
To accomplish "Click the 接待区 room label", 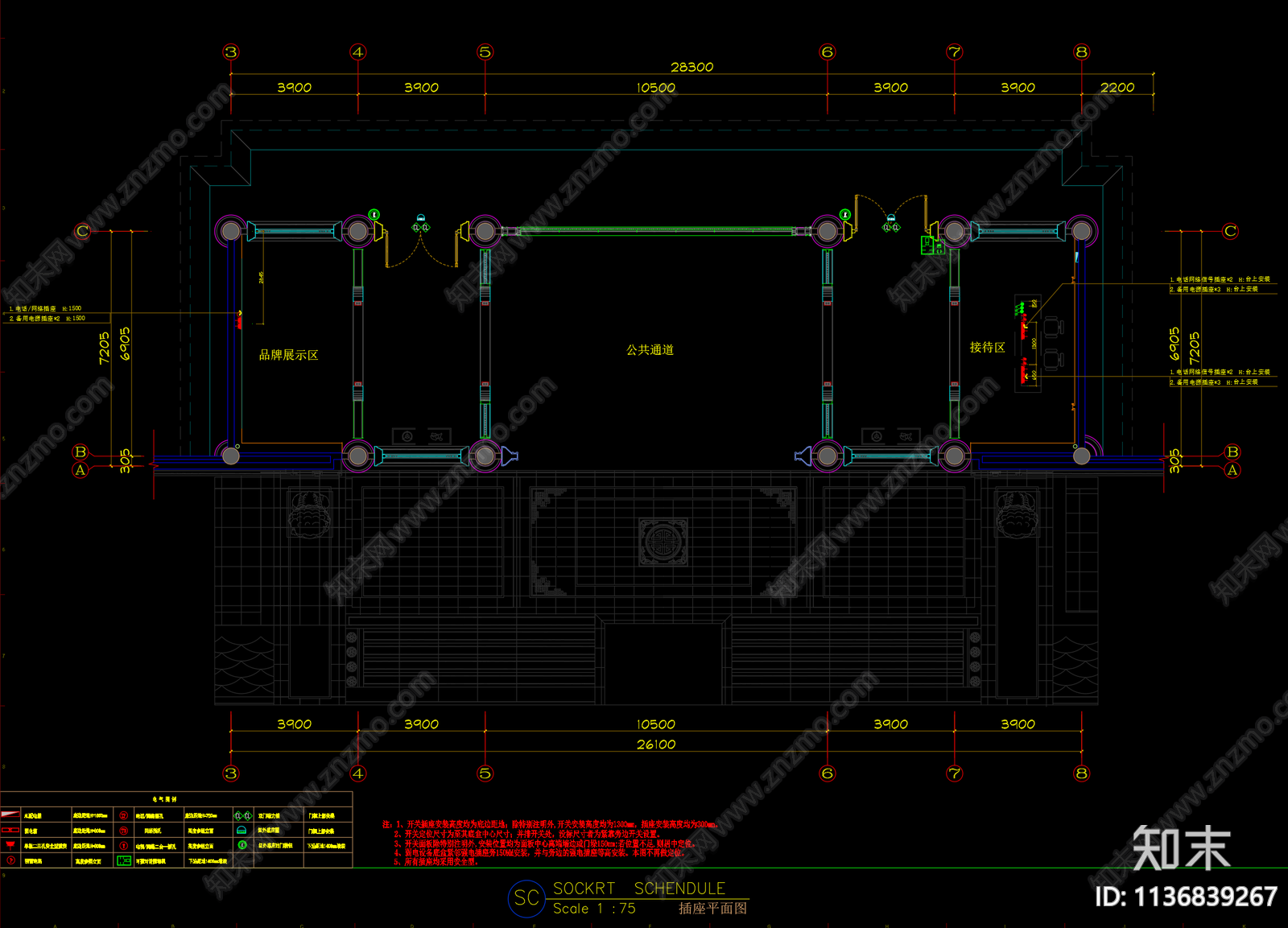I will (987, 348).
